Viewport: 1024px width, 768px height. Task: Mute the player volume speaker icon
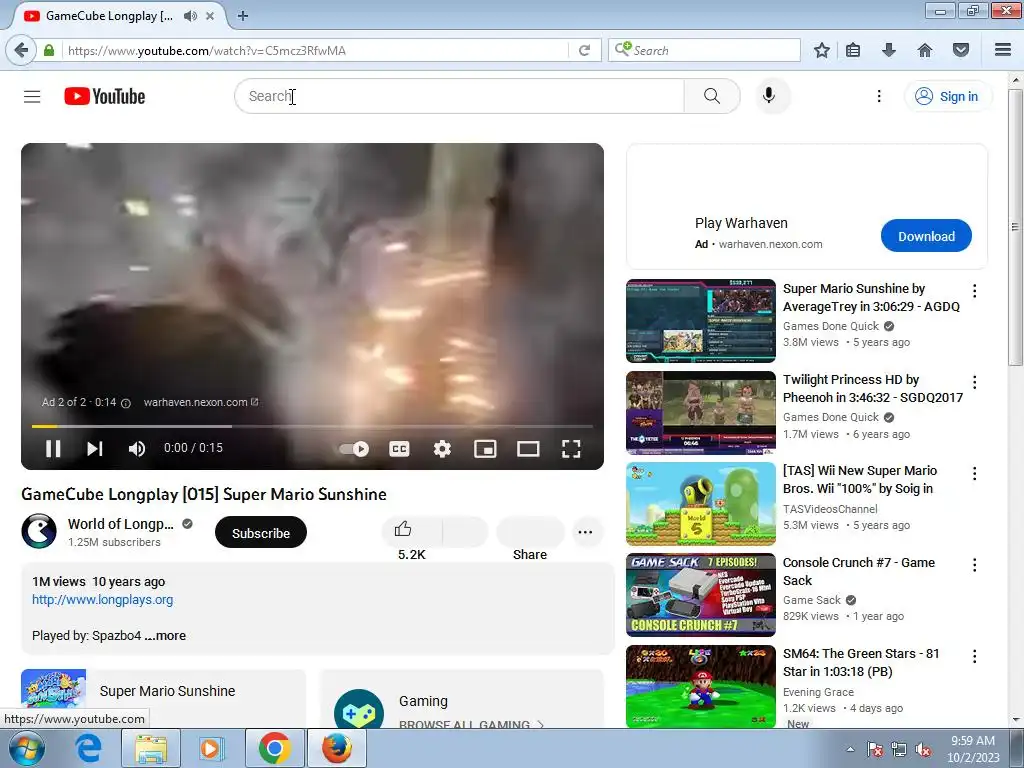point(136,449)
